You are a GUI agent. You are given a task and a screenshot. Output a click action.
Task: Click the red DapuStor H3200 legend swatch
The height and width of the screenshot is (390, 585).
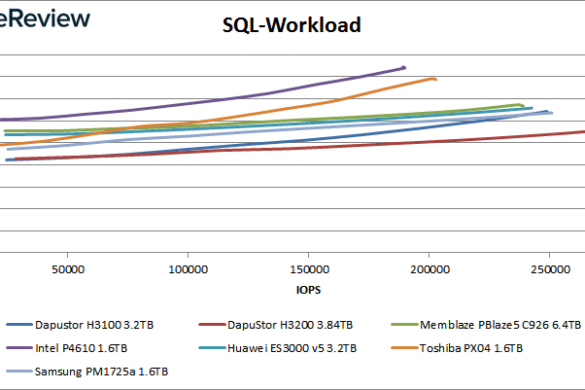pos(212,325)
